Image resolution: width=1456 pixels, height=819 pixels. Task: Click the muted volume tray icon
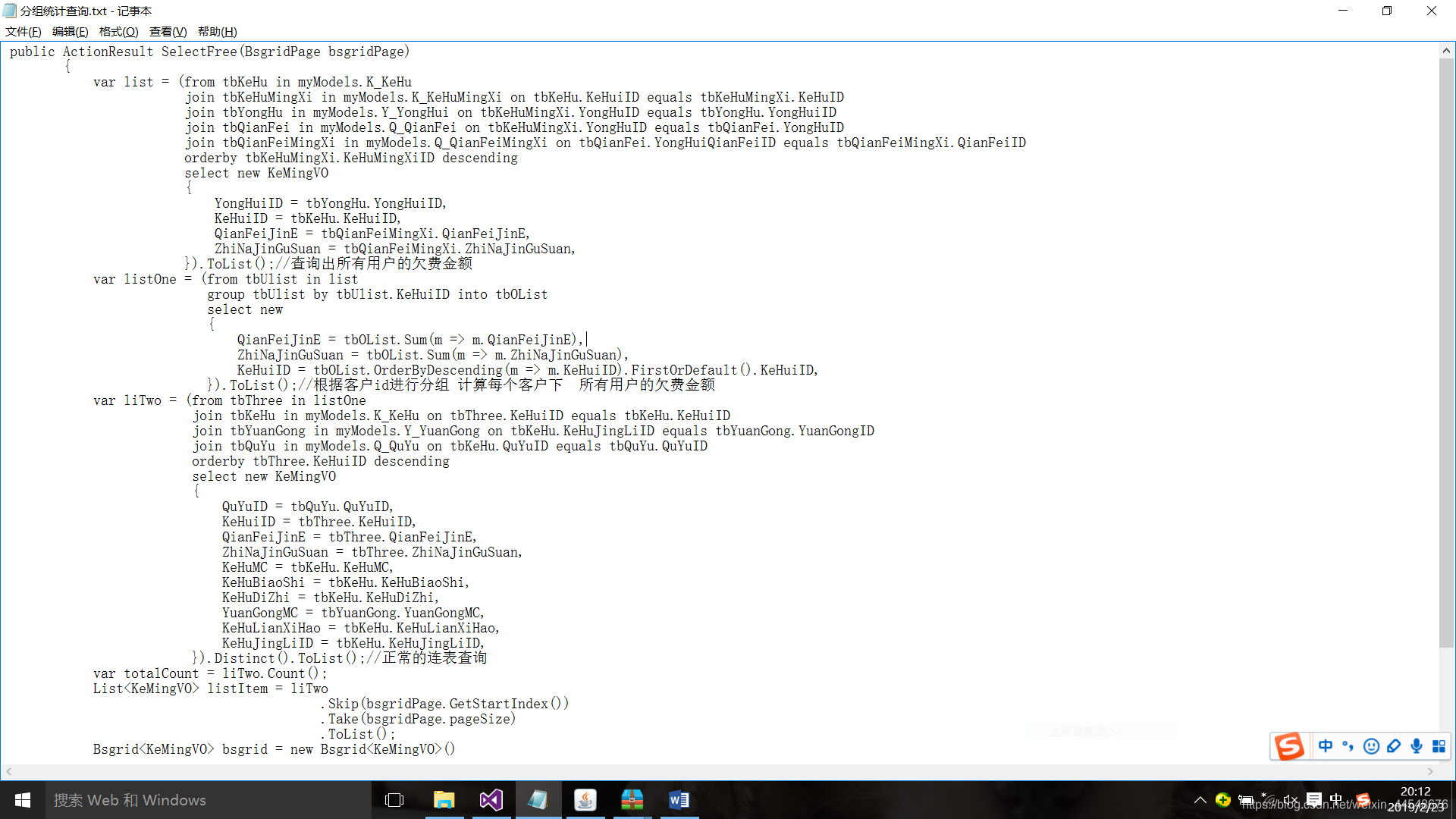pos(1290,800)
